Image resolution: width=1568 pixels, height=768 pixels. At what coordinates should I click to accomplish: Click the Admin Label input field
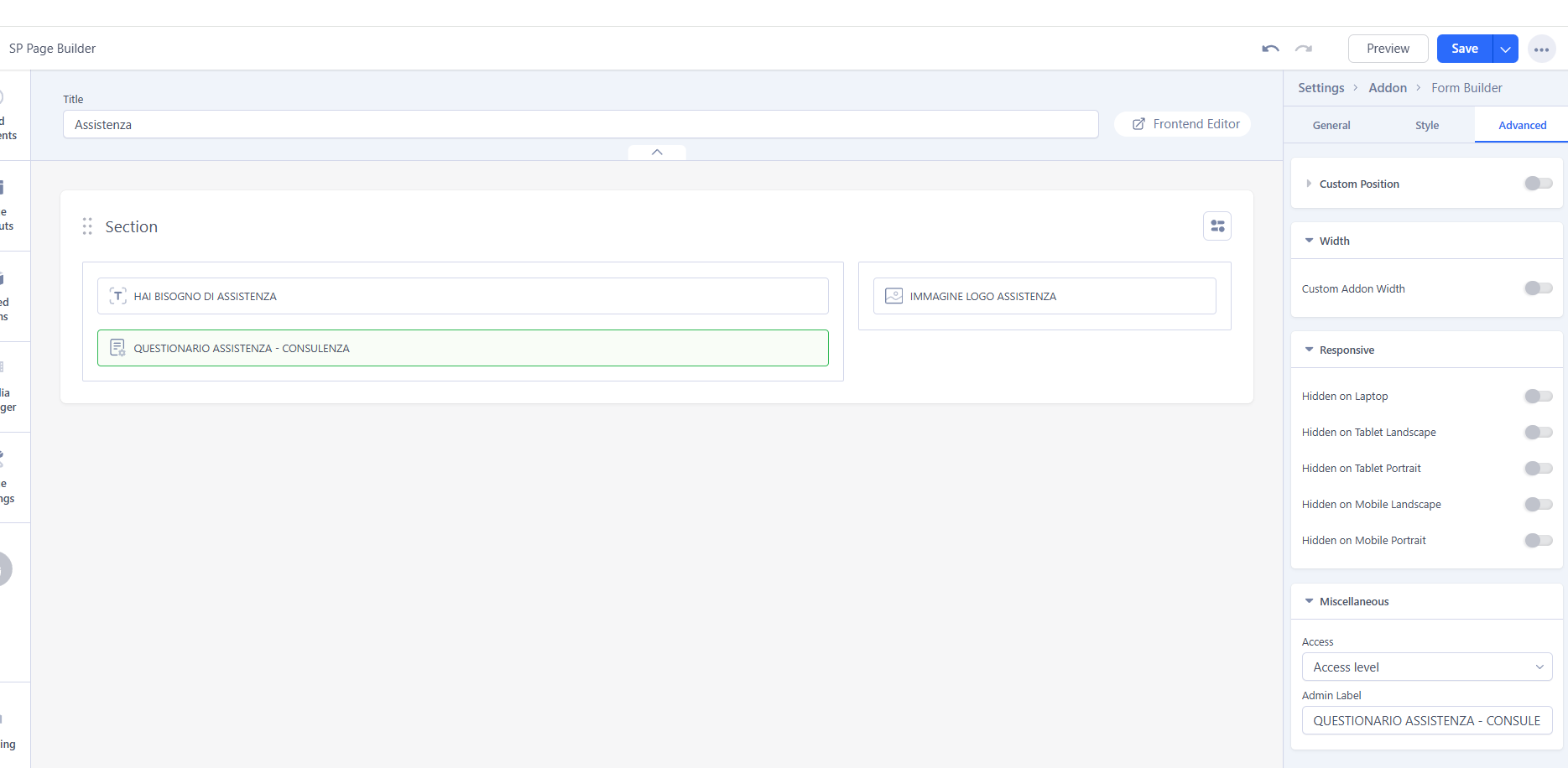[x=1426, y=721]
